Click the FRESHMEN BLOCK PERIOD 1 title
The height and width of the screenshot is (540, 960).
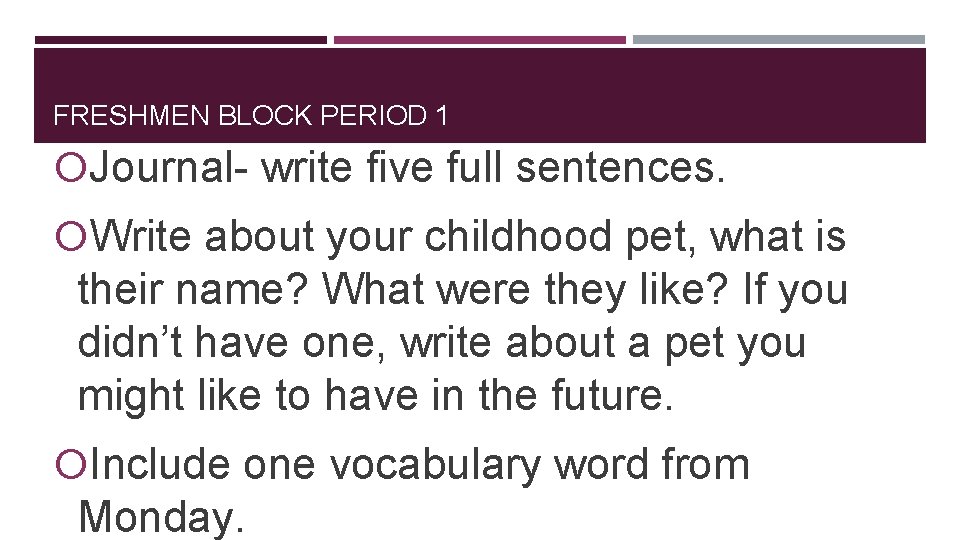point(250,117)
